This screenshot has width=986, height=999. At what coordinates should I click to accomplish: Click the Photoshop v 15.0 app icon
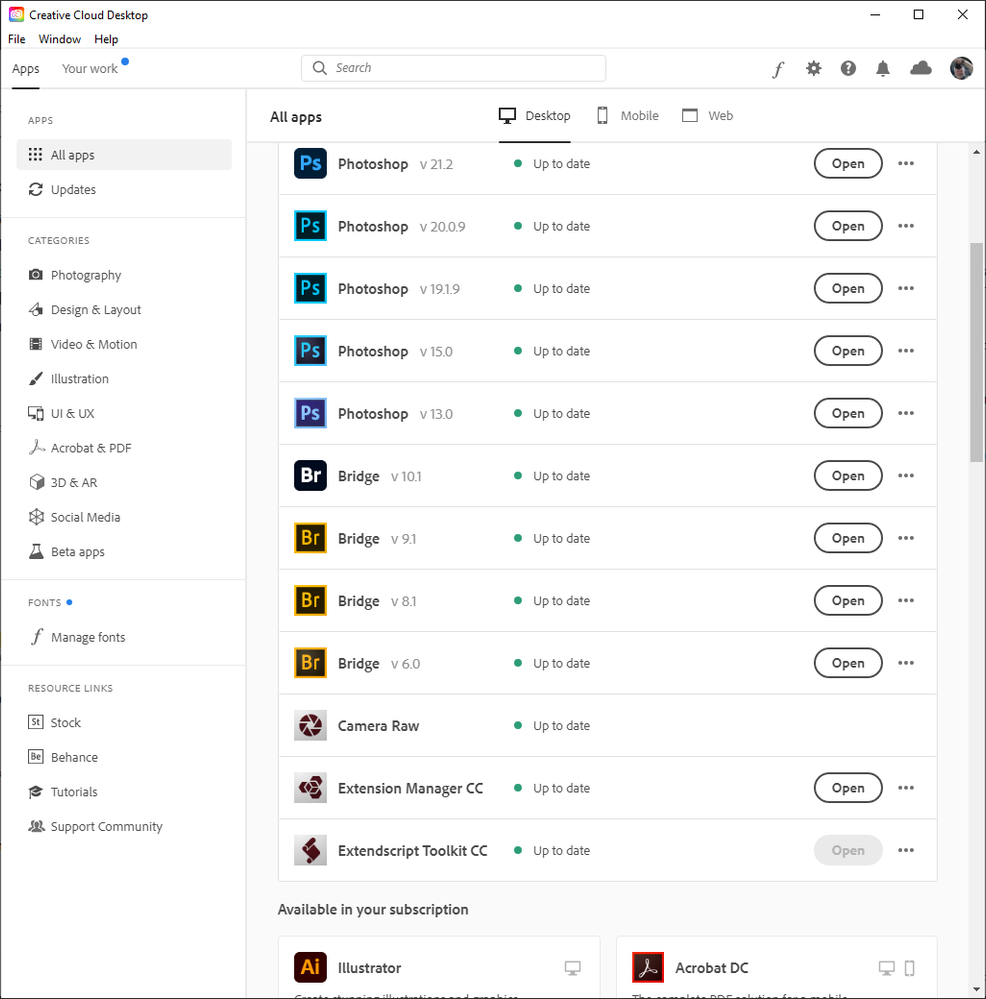click(310, 351)
